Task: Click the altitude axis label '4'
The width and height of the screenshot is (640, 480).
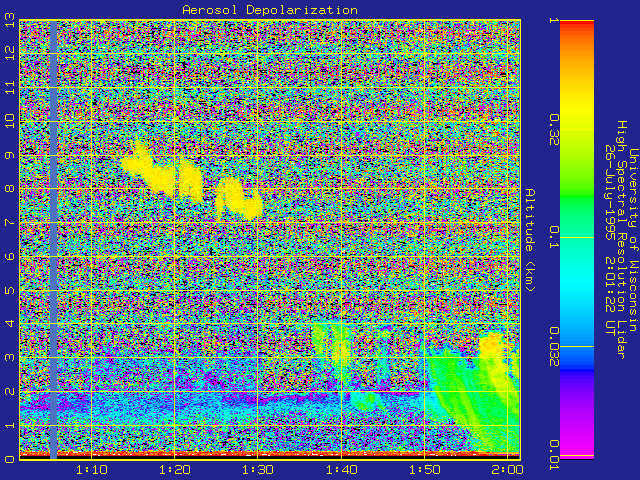Action: 10,324
